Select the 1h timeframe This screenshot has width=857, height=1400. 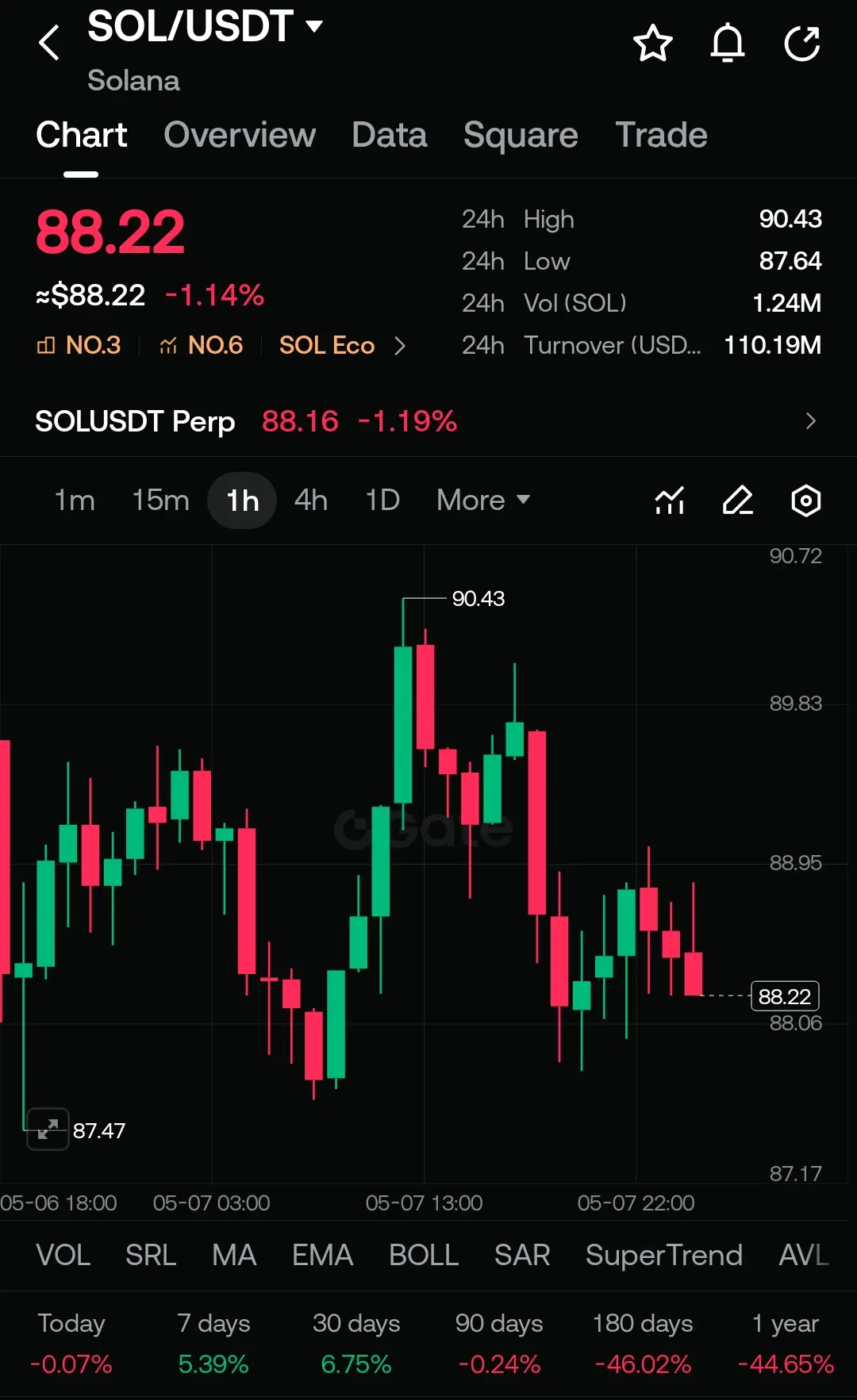click(x=242, y=501)
